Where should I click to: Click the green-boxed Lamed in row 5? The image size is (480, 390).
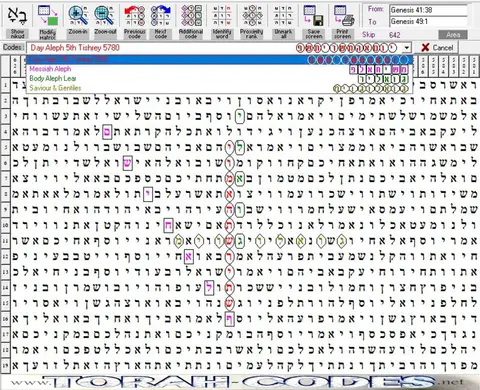coord(239,147)
